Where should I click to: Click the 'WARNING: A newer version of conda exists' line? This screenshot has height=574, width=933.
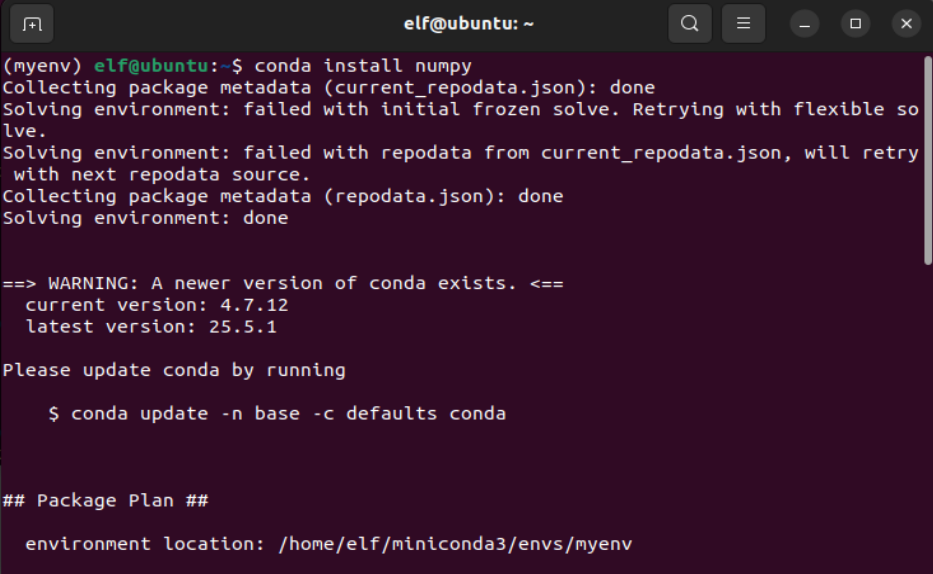coord(283,283)
